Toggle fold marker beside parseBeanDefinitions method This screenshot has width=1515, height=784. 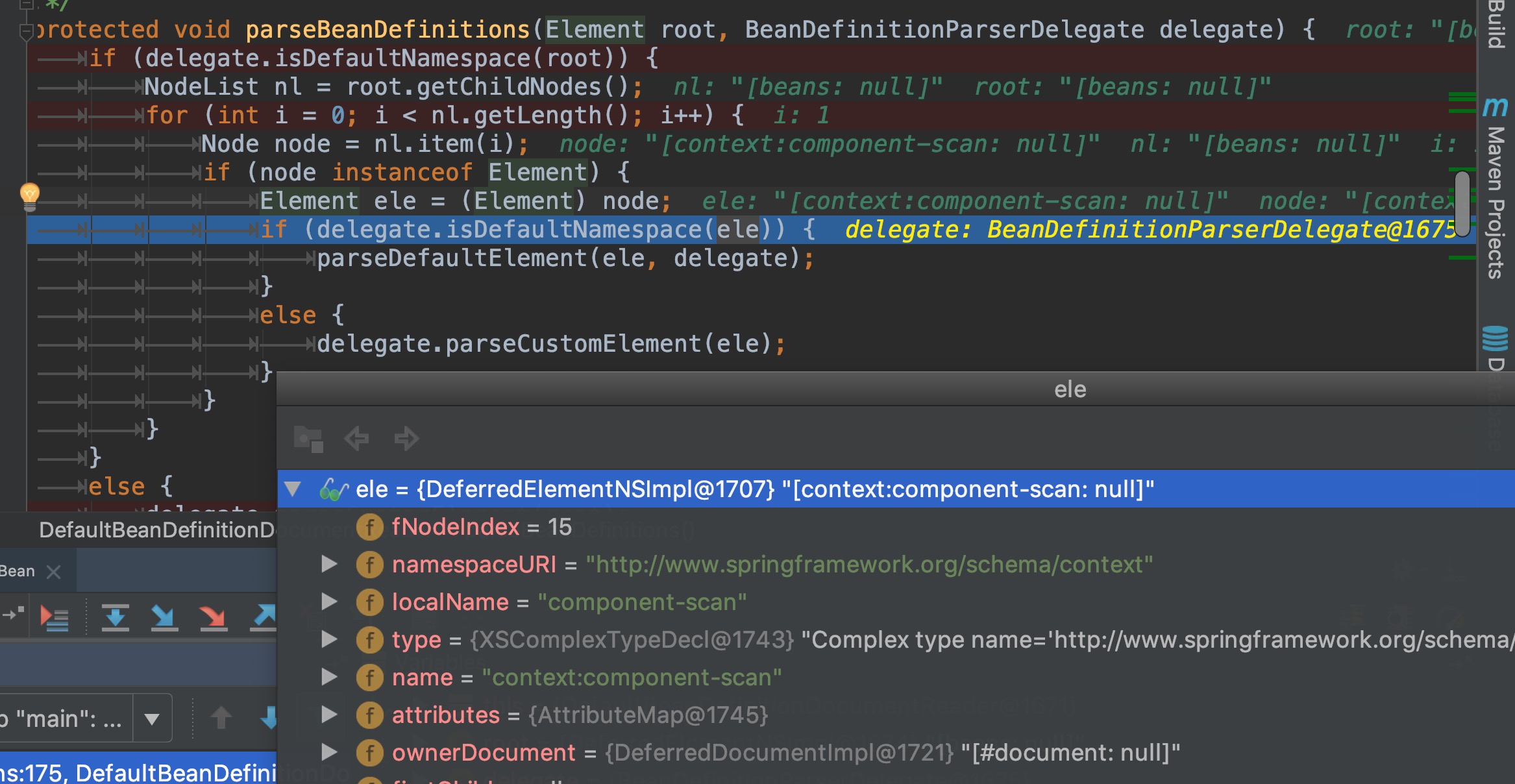tap(26, 31)
